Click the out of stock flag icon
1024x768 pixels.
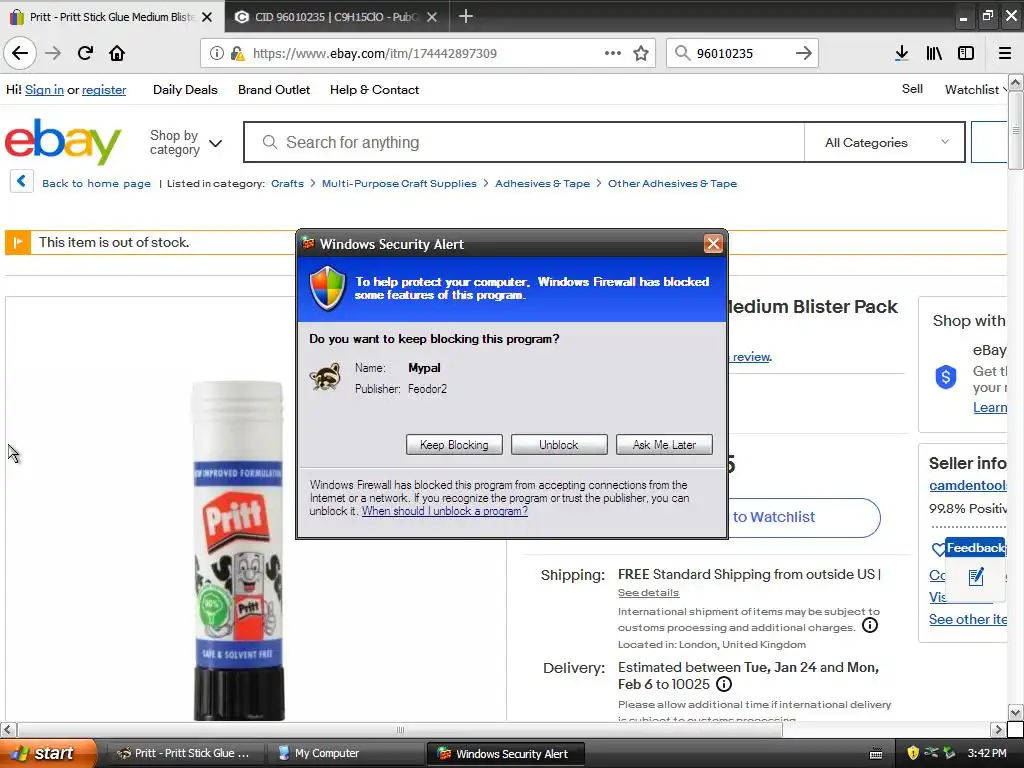18,243
